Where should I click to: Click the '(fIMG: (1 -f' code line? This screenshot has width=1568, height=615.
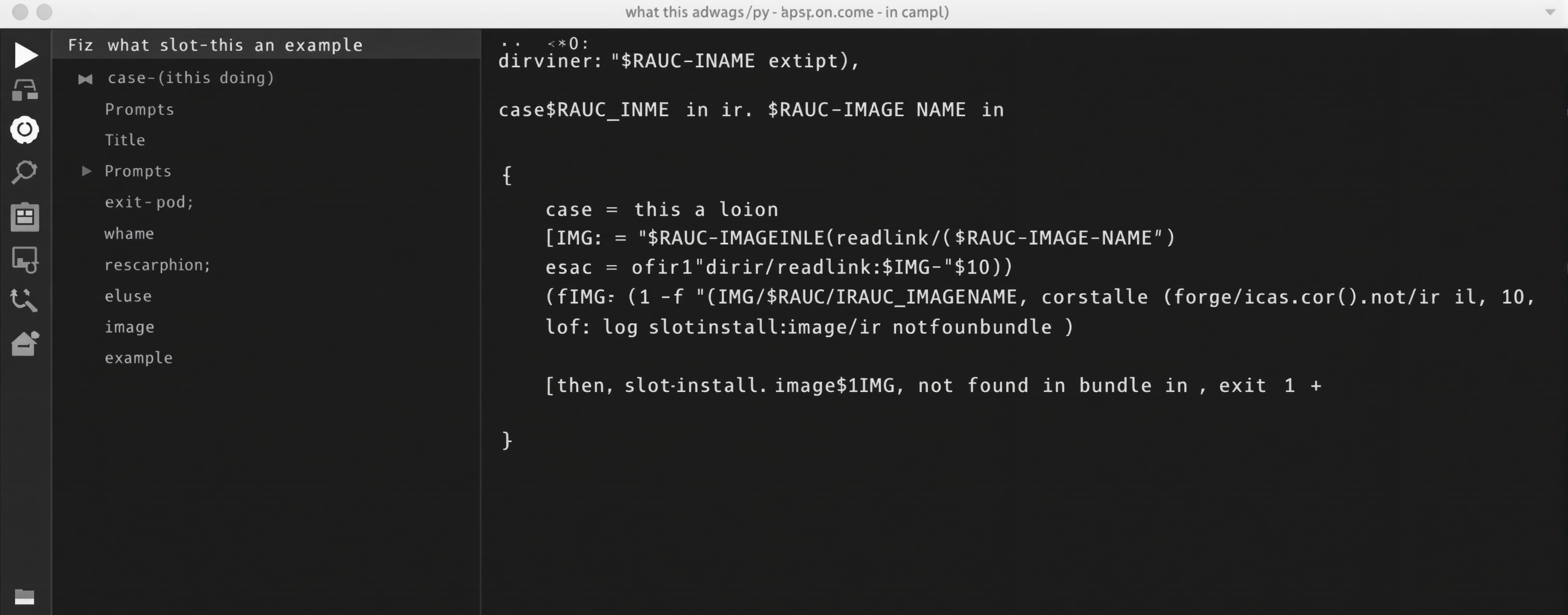[1040, 296]
